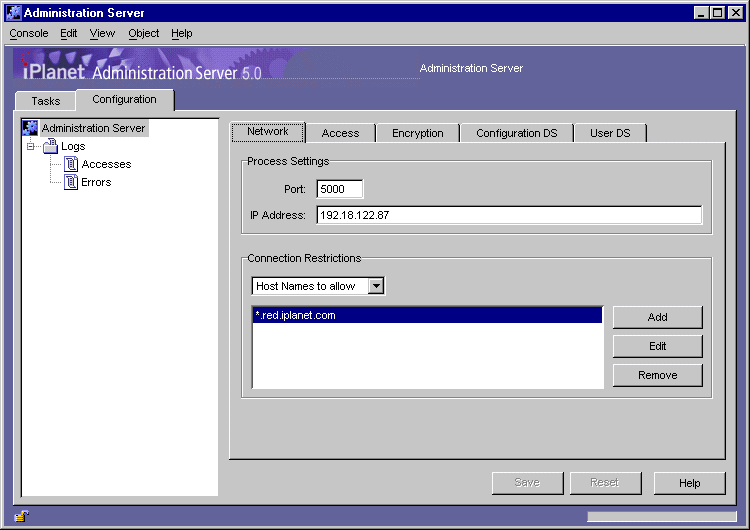The width and height of the screenshot is (750, 530).
Task: Open the Help menu
Action: pyautogui.click(x=182, y=33)
